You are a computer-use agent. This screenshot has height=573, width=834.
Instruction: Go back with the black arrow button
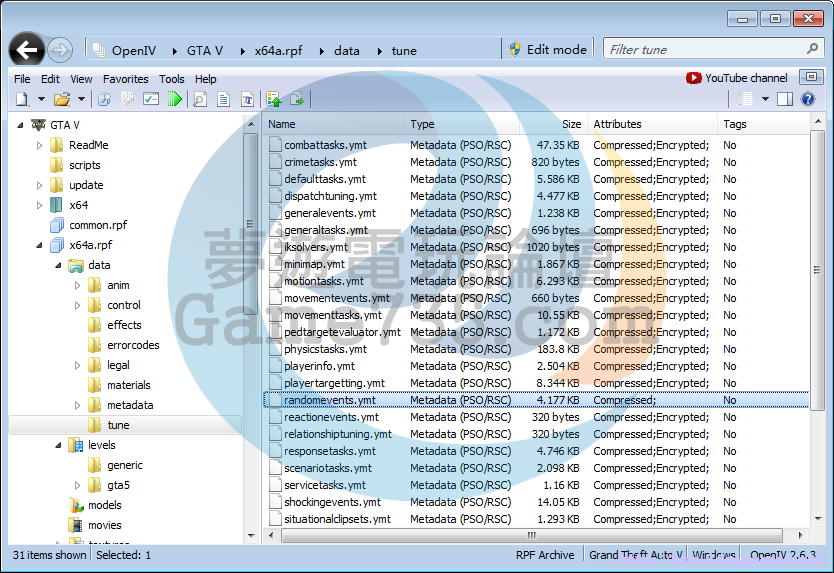click(x=28, y=50)
